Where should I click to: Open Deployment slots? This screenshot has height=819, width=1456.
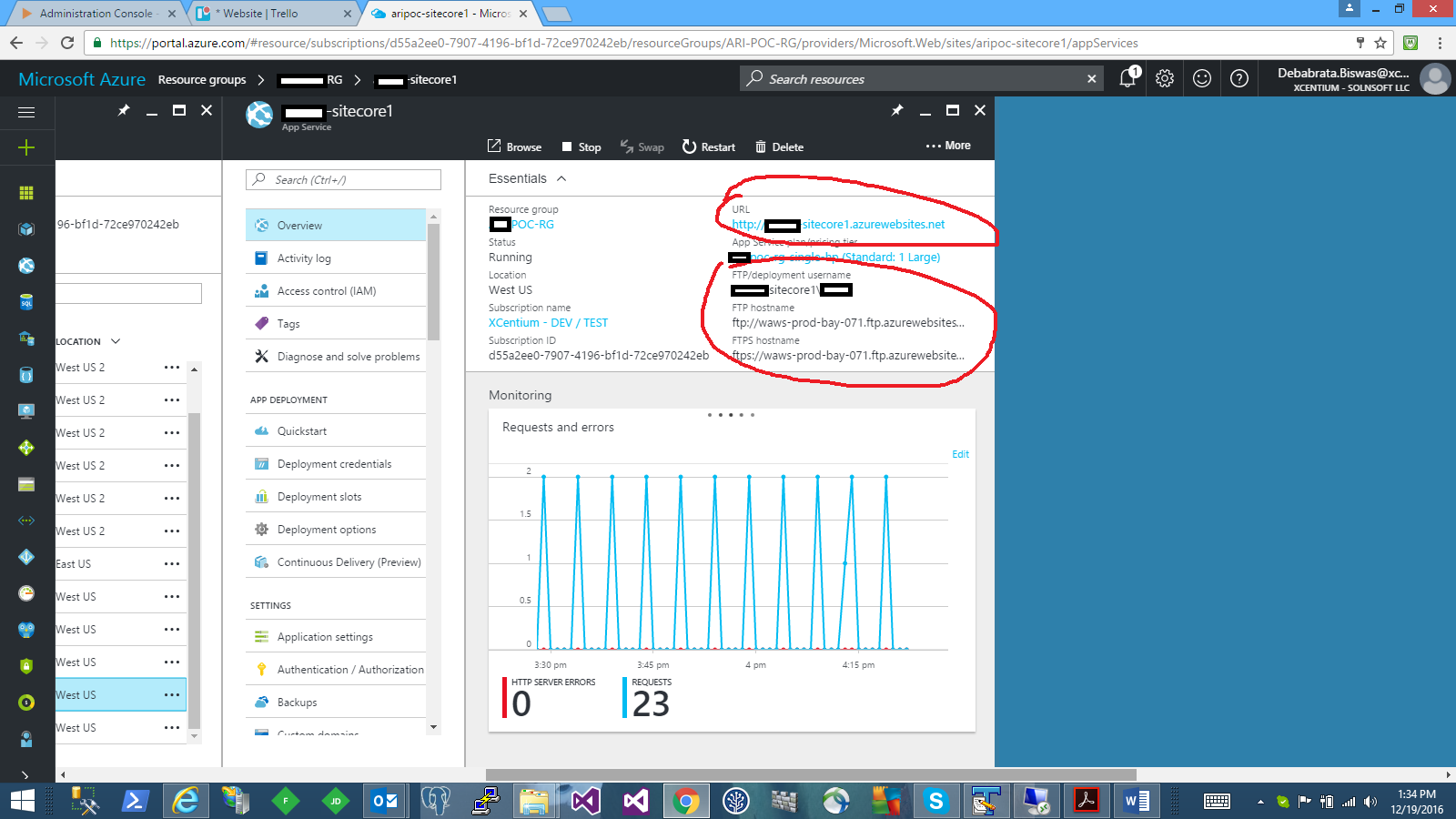pos(336,496)
